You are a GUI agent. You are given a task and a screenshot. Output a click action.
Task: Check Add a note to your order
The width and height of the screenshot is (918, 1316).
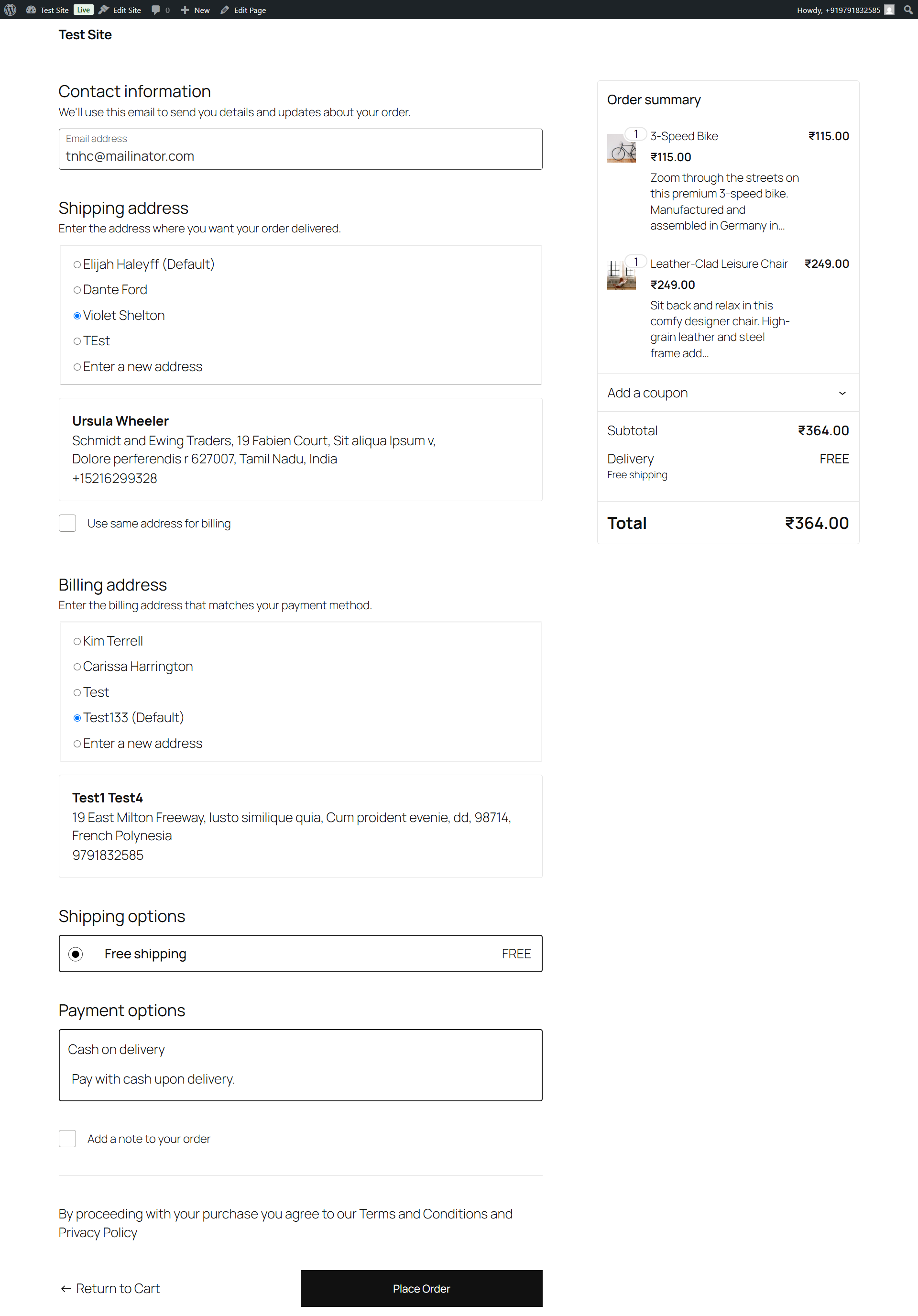pyautogui.click(x=67, y=1139)
